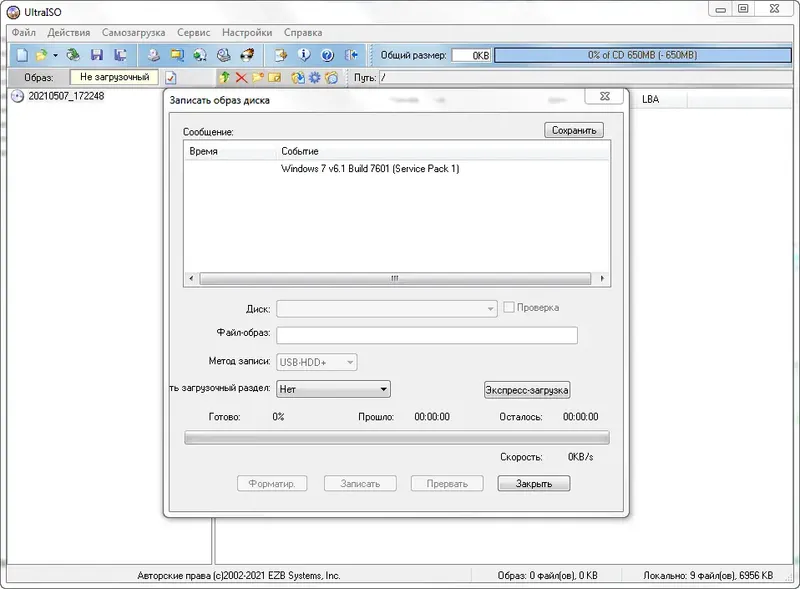Click the Общий размер 0KB field
This screenshot has width=800, height=589.
[x=471, y=55]
